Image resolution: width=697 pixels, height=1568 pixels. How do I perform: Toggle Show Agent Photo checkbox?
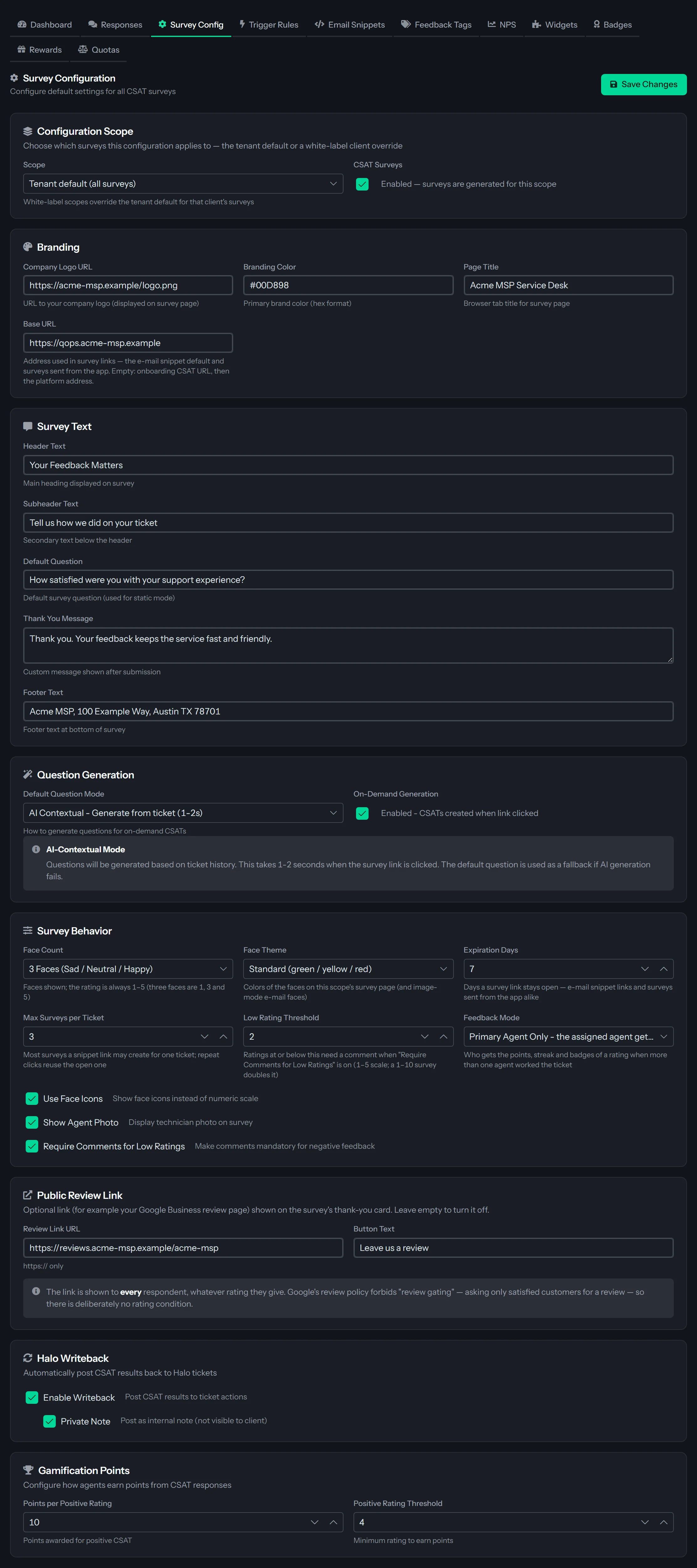point(32,1122)
